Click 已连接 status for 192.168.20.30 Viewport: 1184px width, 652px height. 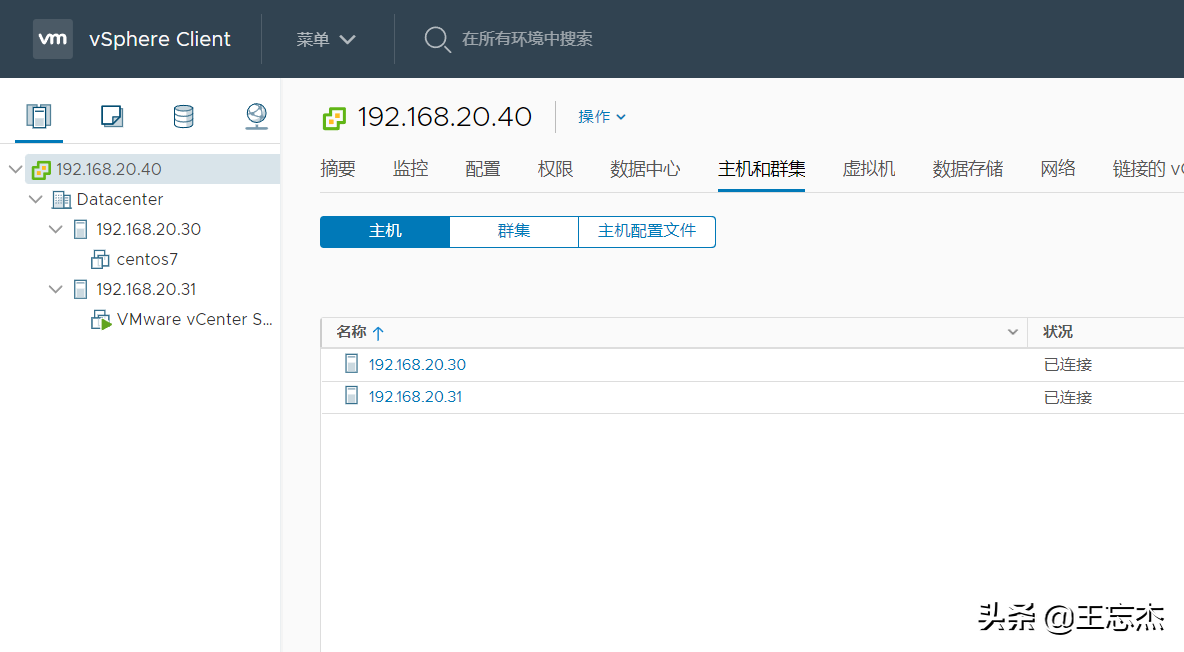pyautogui.click(x=1068, y=365)
